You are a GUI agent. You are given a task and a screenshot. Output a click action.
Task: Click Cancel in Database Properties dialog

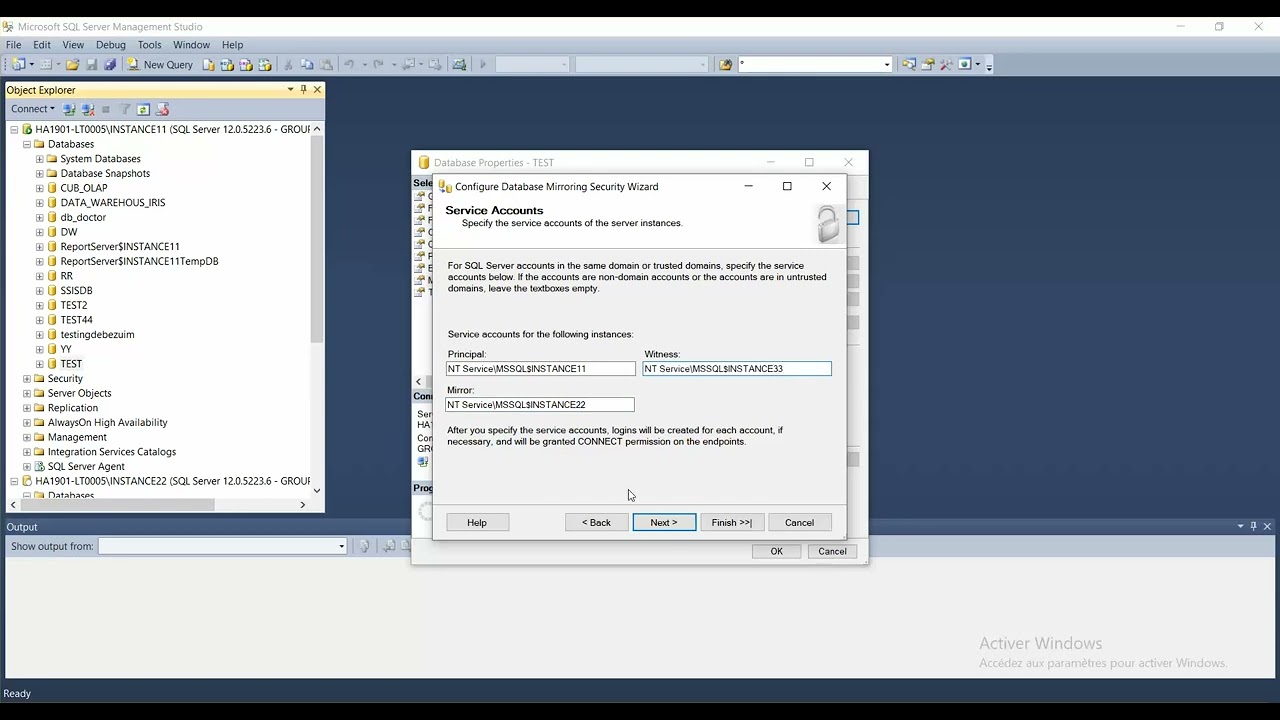833,552
